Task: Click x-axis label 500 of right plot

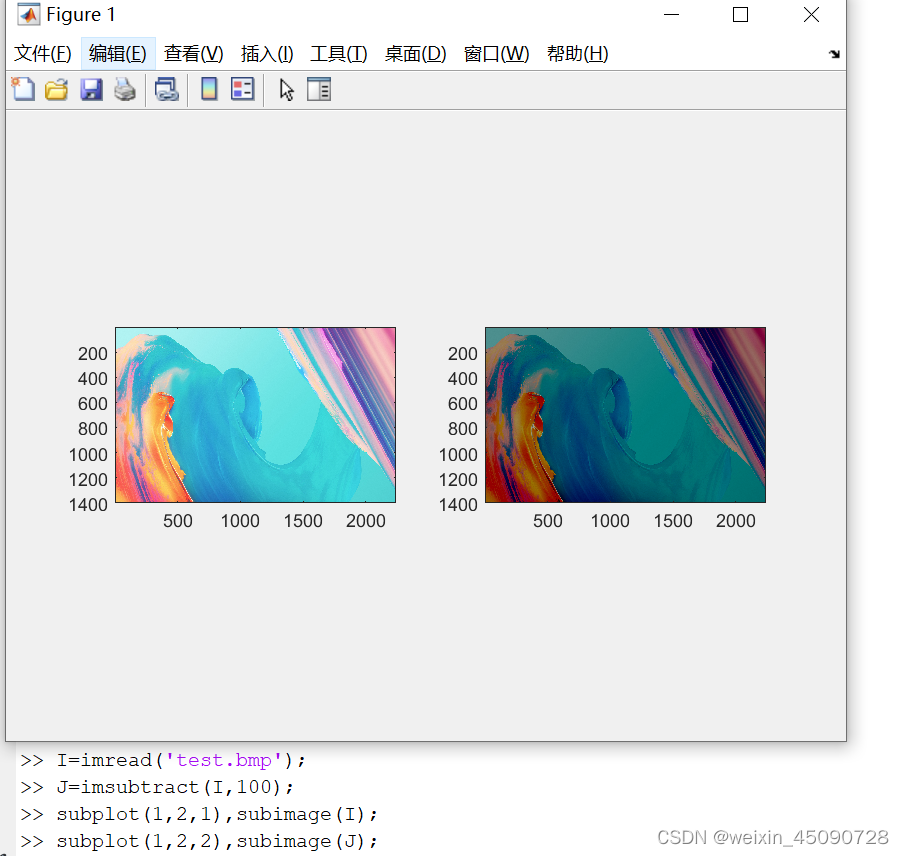Action: point(548,521)
